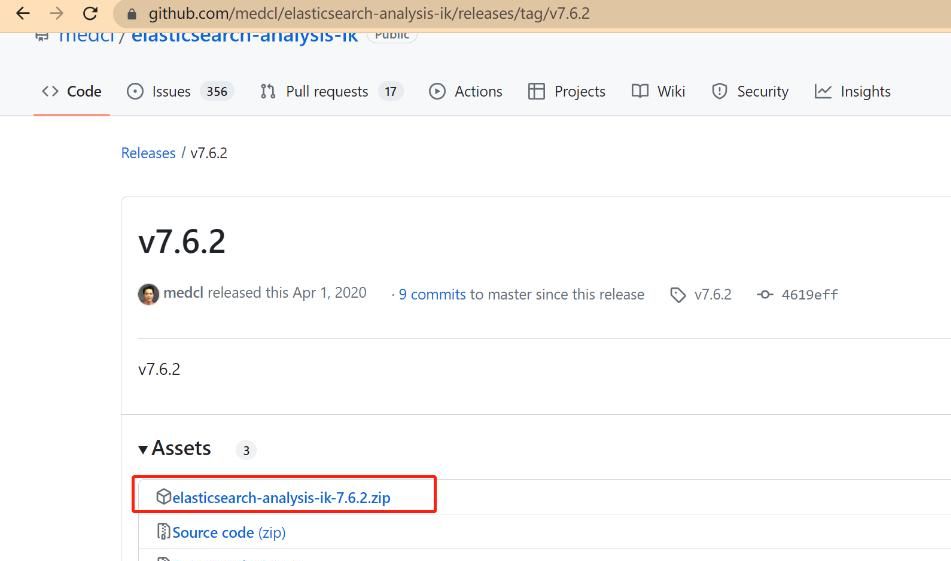Click the package icon beside the zip asset
Image resolution: width=951 pixels, height=561 pixels.
point(163,497)
